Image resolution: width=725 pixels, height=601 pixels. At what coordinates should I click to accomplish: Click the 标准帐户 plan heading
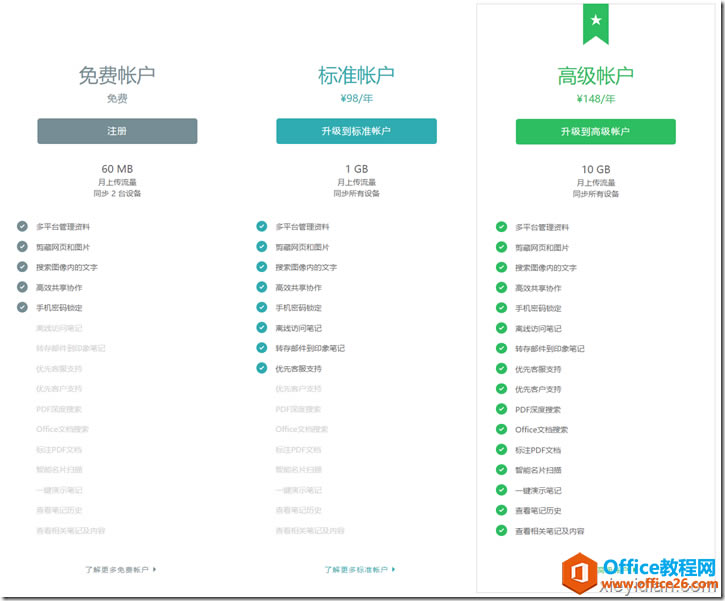click(356, 75)
